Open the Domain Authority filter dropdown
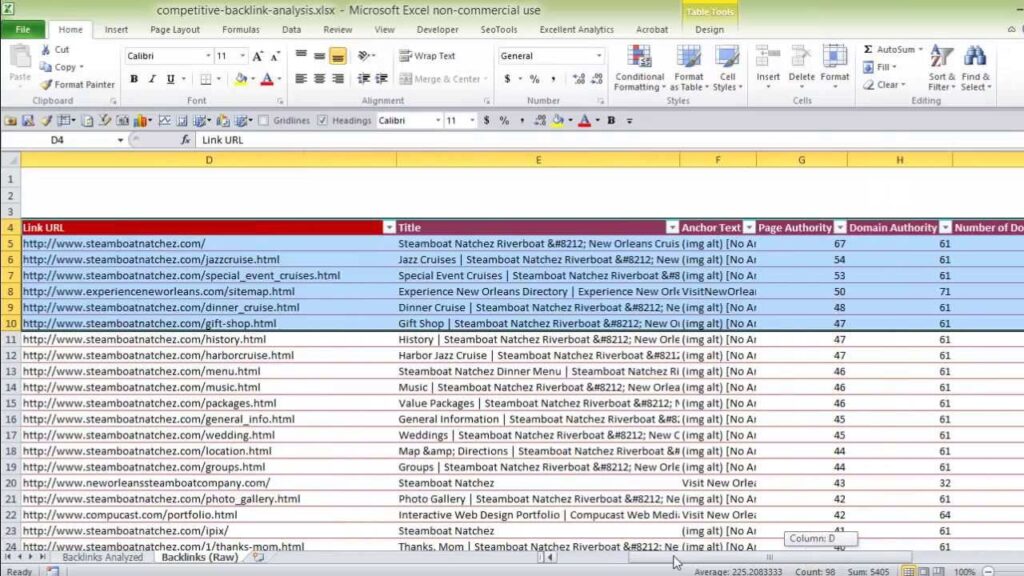This screenshot has height=576, width=1024. tap(946, 227)
